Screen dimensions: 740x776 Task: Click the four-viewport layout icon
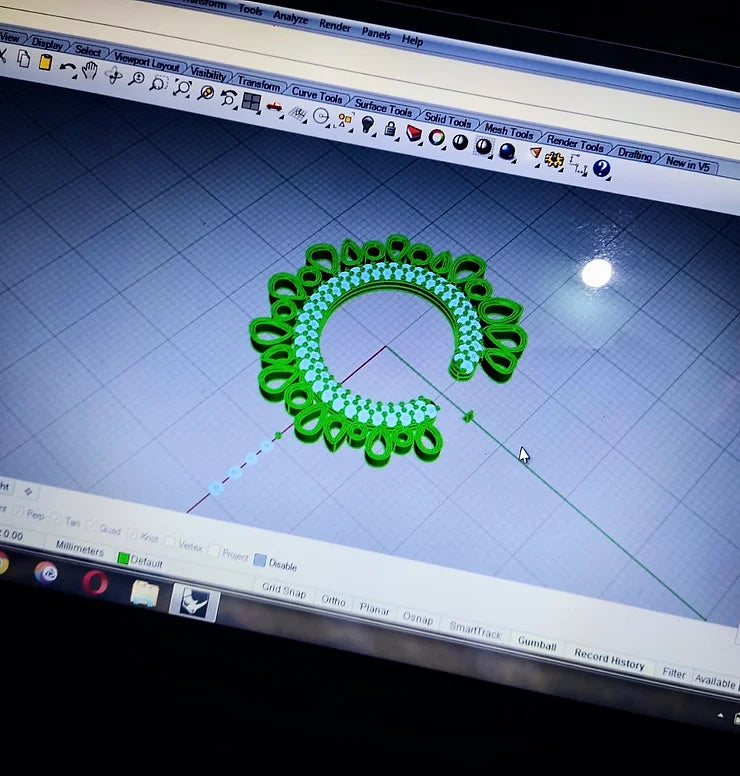pyautogui.click(x=251, y=102)
